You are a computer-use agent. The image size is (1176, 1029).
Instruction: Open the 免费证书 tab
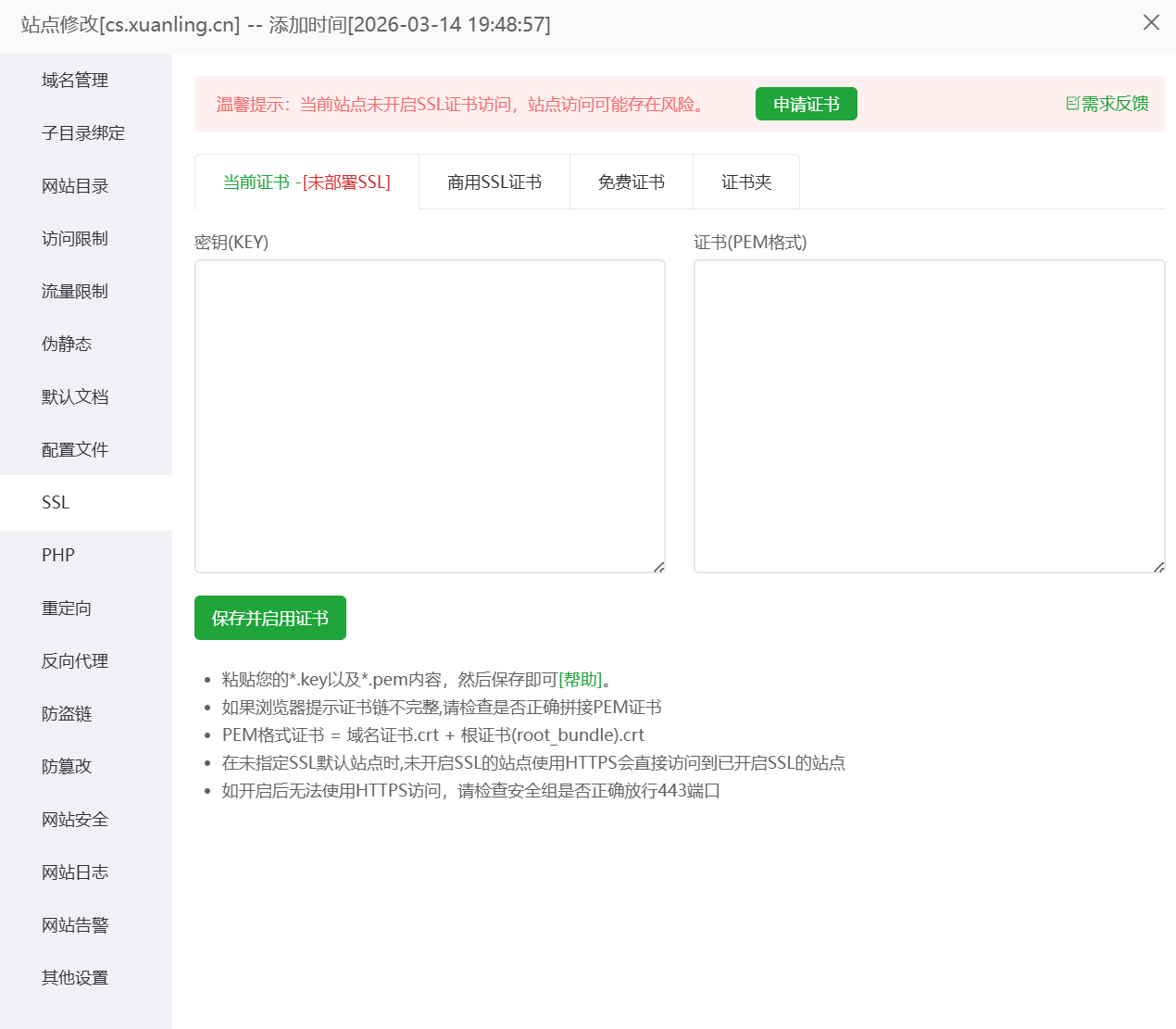tap(631, 182)
